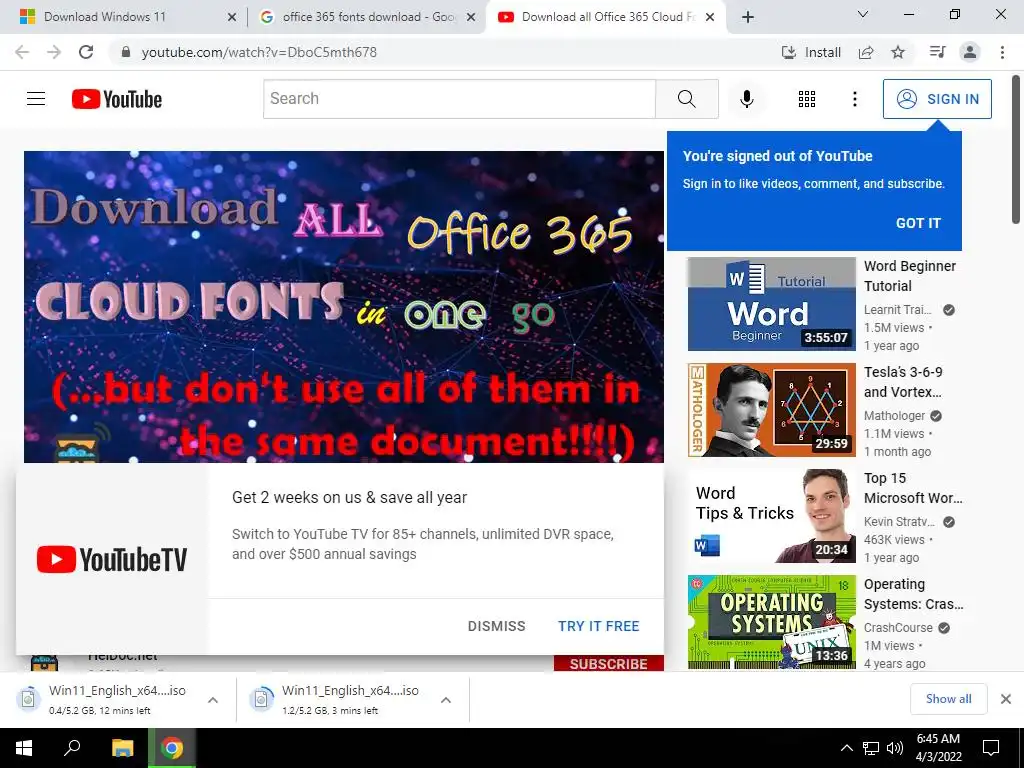Open Chrome's three-dot menu
The width and height of the screenshot is (1024, 768).
1002,52
